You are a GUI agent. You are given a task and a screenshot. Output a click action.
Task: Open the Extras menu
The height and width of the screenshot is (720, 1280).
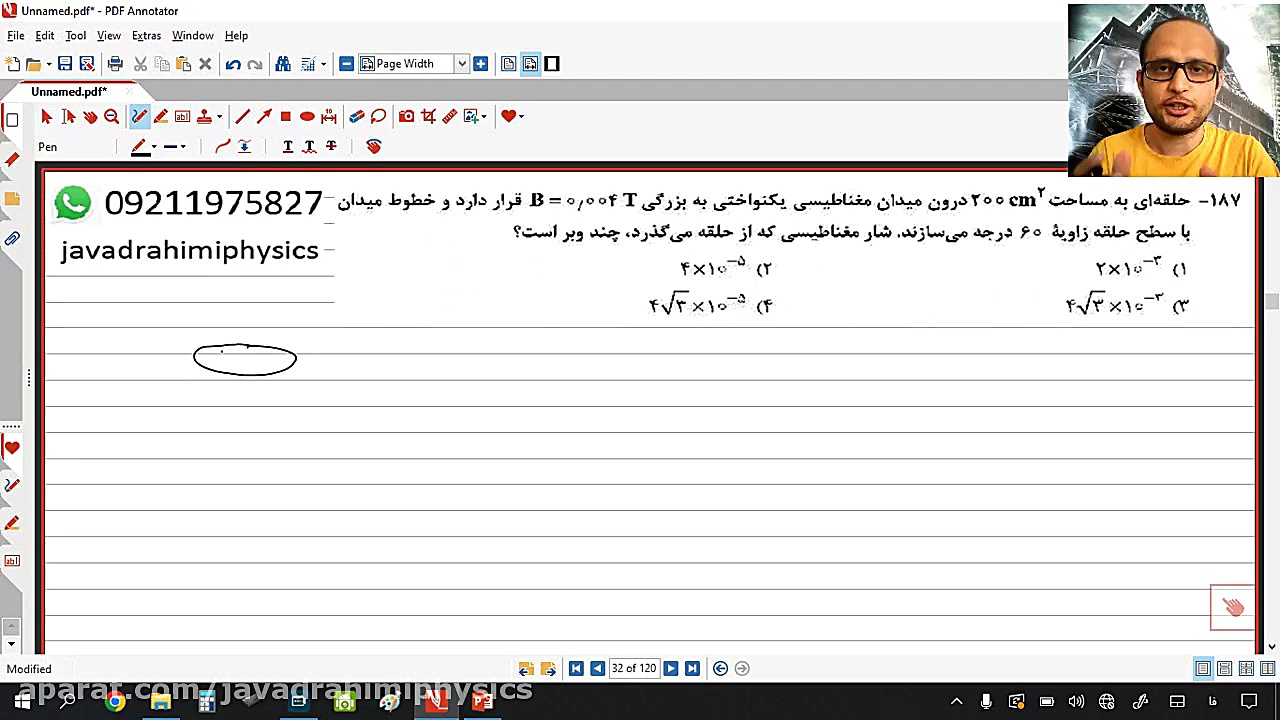point(146,35)
